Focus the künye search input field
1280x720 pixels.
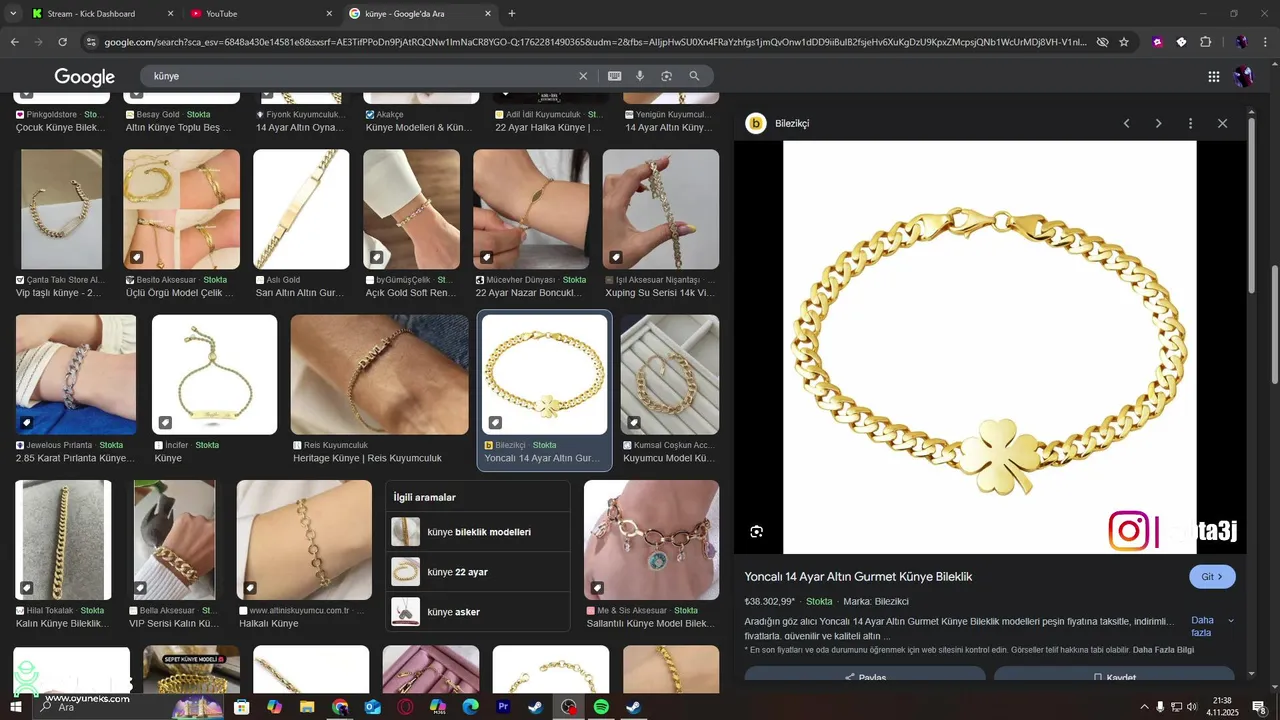pos(360,76)
